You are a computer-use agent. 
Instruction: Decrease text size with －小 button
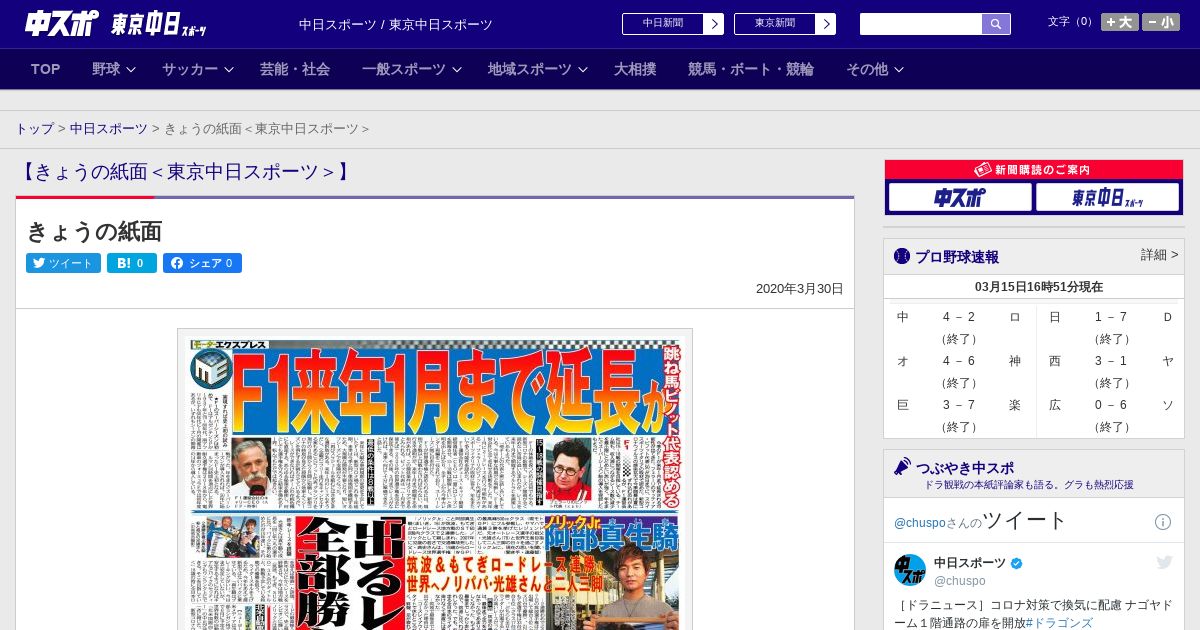click(1161, 22)
